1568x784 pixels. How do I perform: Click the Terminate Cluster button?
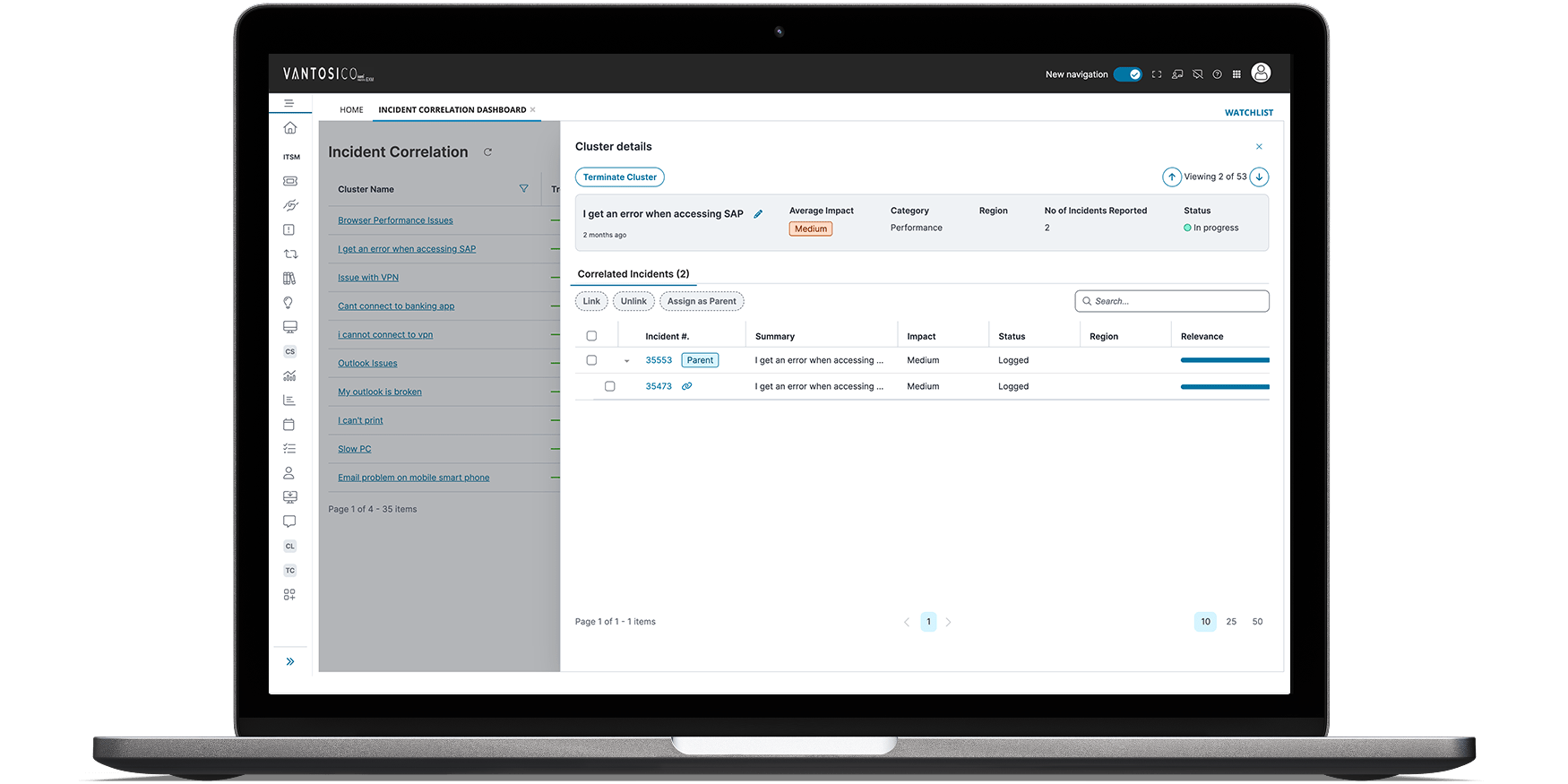click(x=619, y=177)
